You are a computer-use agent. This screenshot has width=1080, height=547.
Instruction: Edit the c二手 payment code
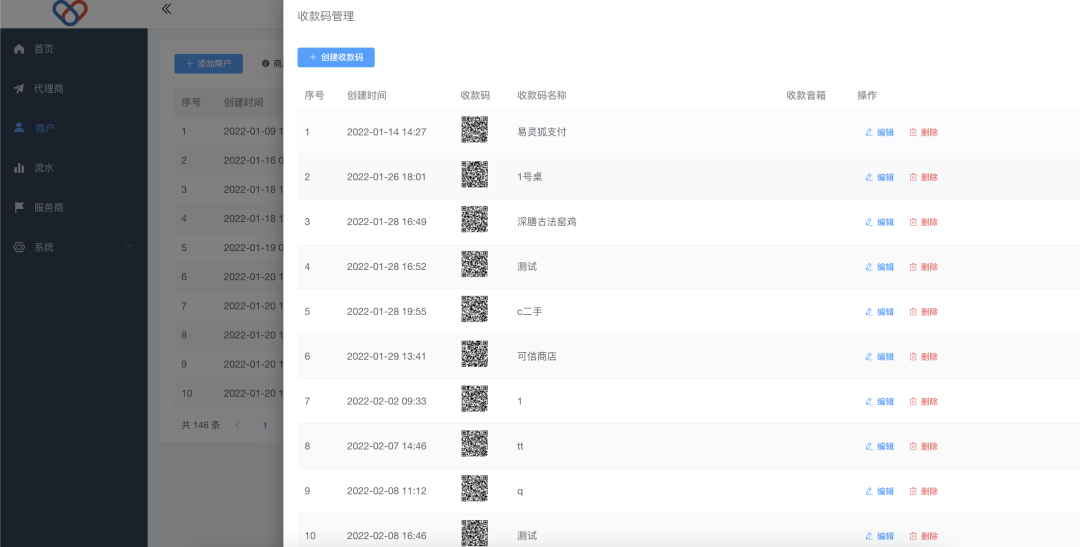click(880, 311)
